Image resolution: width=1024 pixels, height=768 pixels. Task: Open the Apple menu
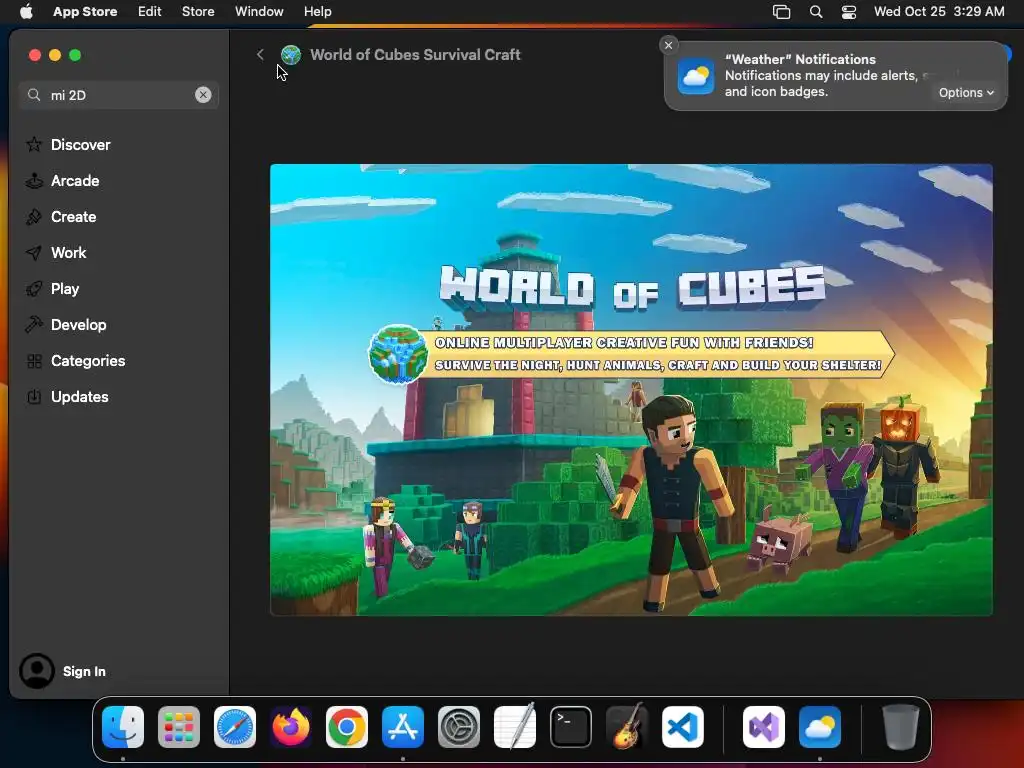tap(26, 12)
